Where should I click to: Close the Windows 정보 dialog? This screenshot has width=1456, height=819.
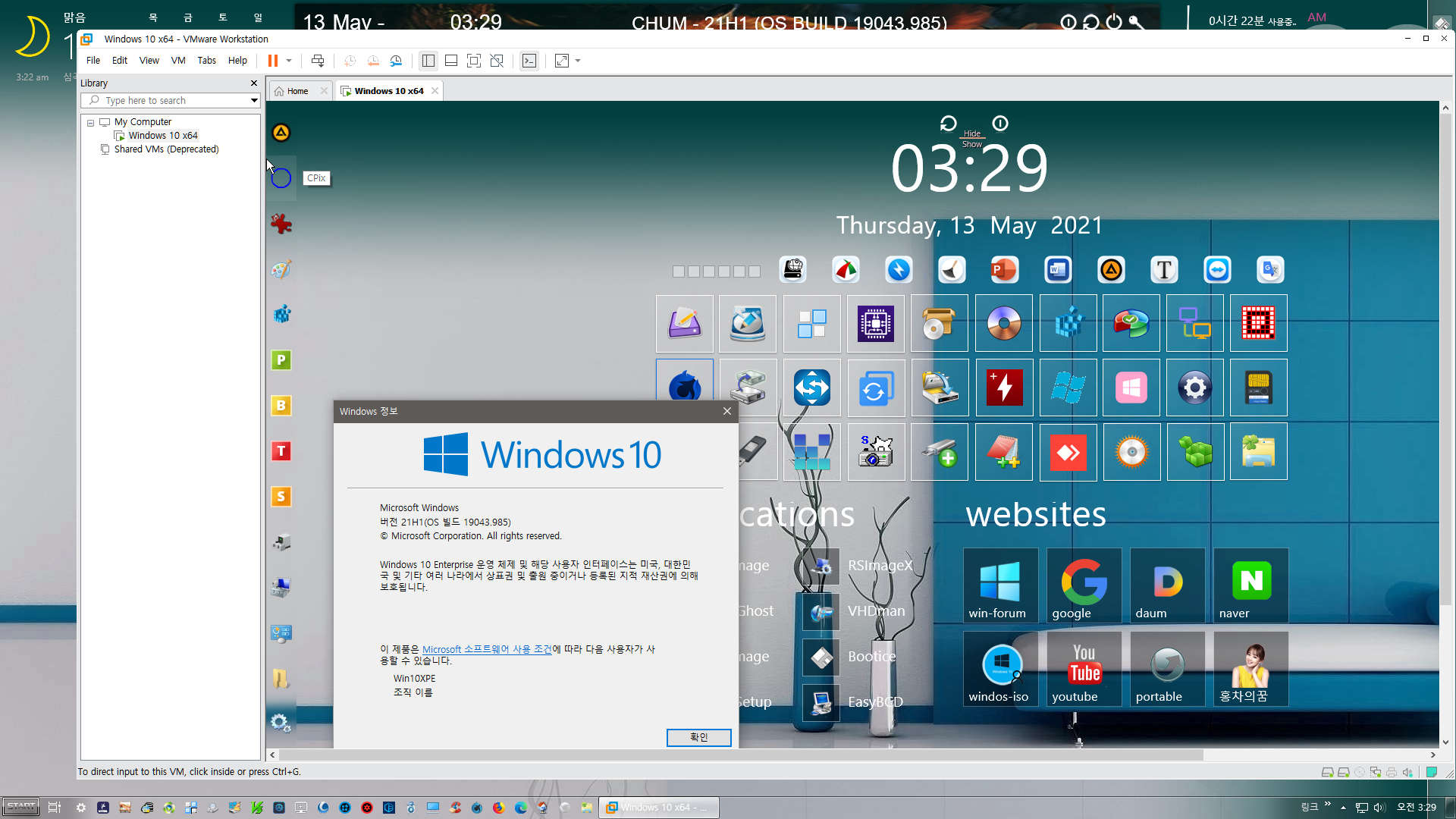pyautogui.click(x=727, y=411)
